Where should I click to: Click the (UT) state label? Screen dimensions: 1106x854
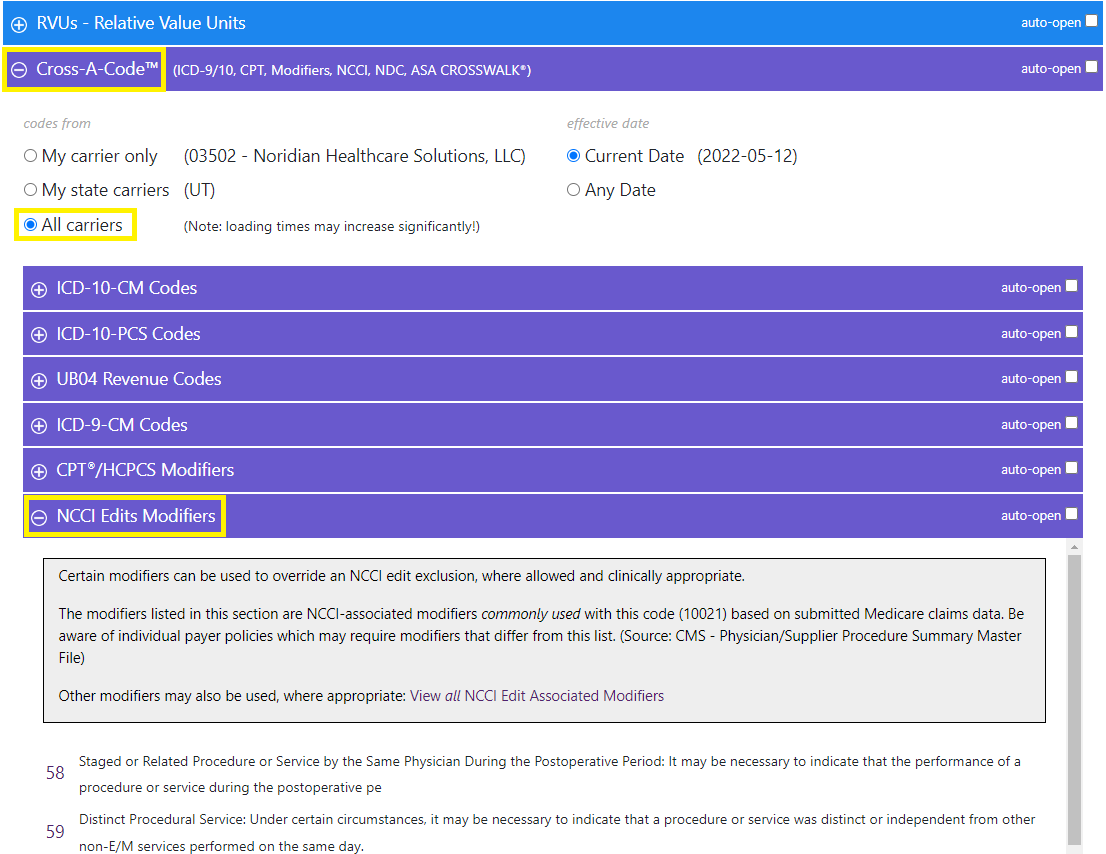(x=200, y=190)
